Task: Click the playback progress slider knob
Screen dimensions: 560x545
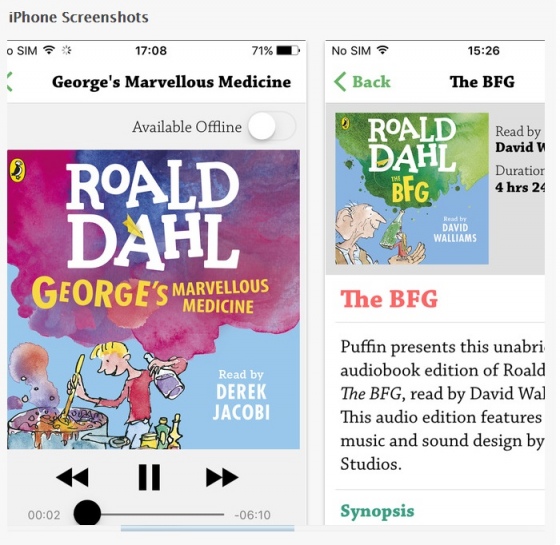Action: pyautogui.click(x=87, y=513)
